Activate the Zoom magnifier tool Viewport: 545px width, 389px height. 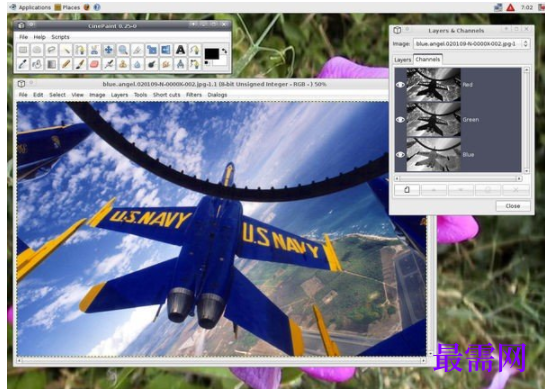(123, 50)
